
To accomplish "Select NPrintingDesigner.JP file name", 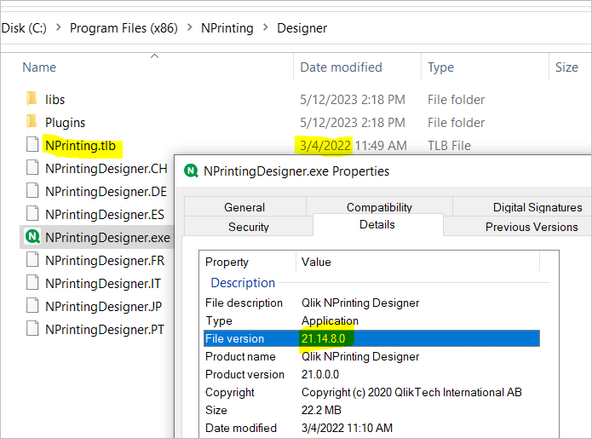I will [x=103, y=307].
